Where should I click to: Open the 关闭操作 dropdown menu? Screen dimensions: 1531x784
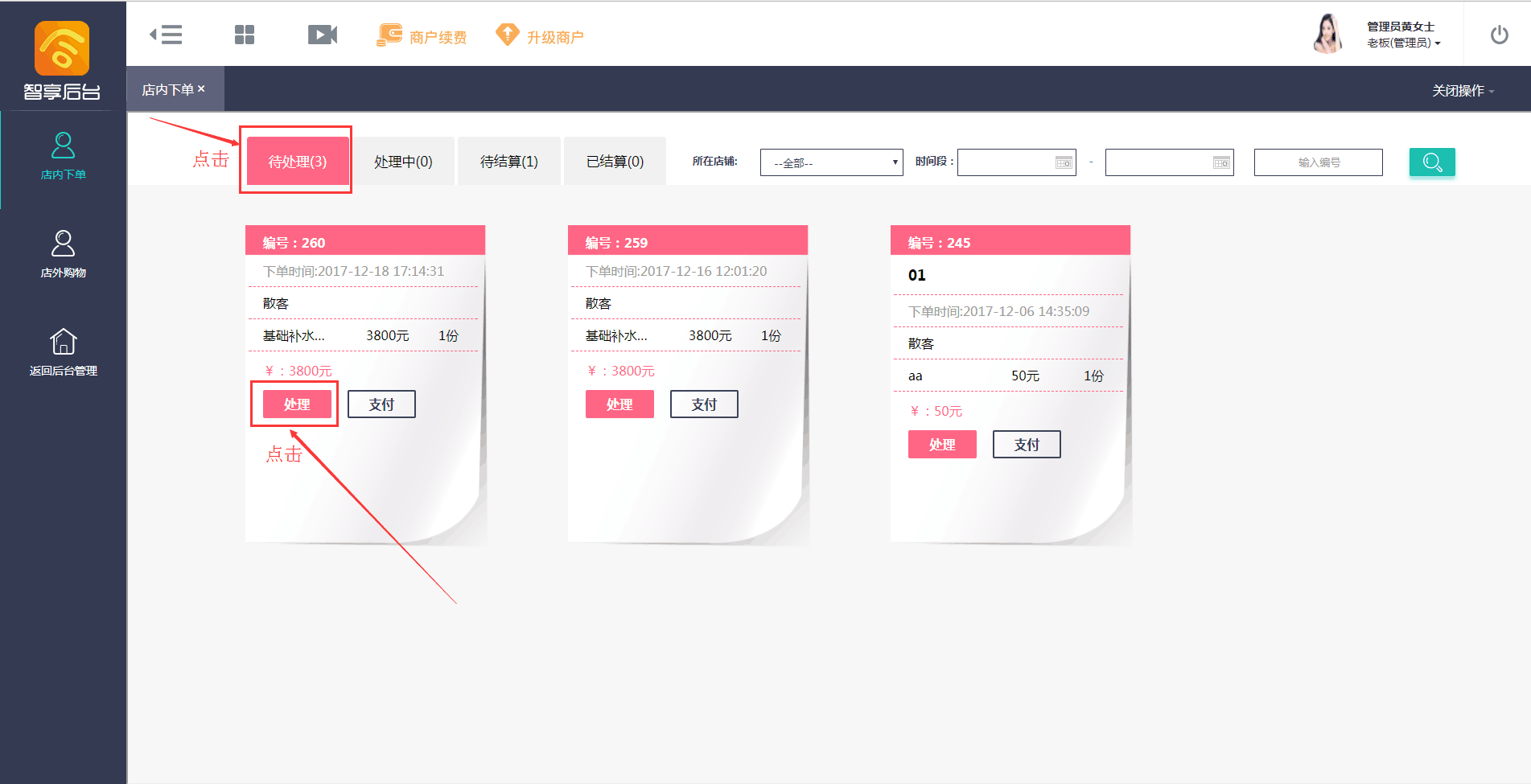pos(1463,90)
